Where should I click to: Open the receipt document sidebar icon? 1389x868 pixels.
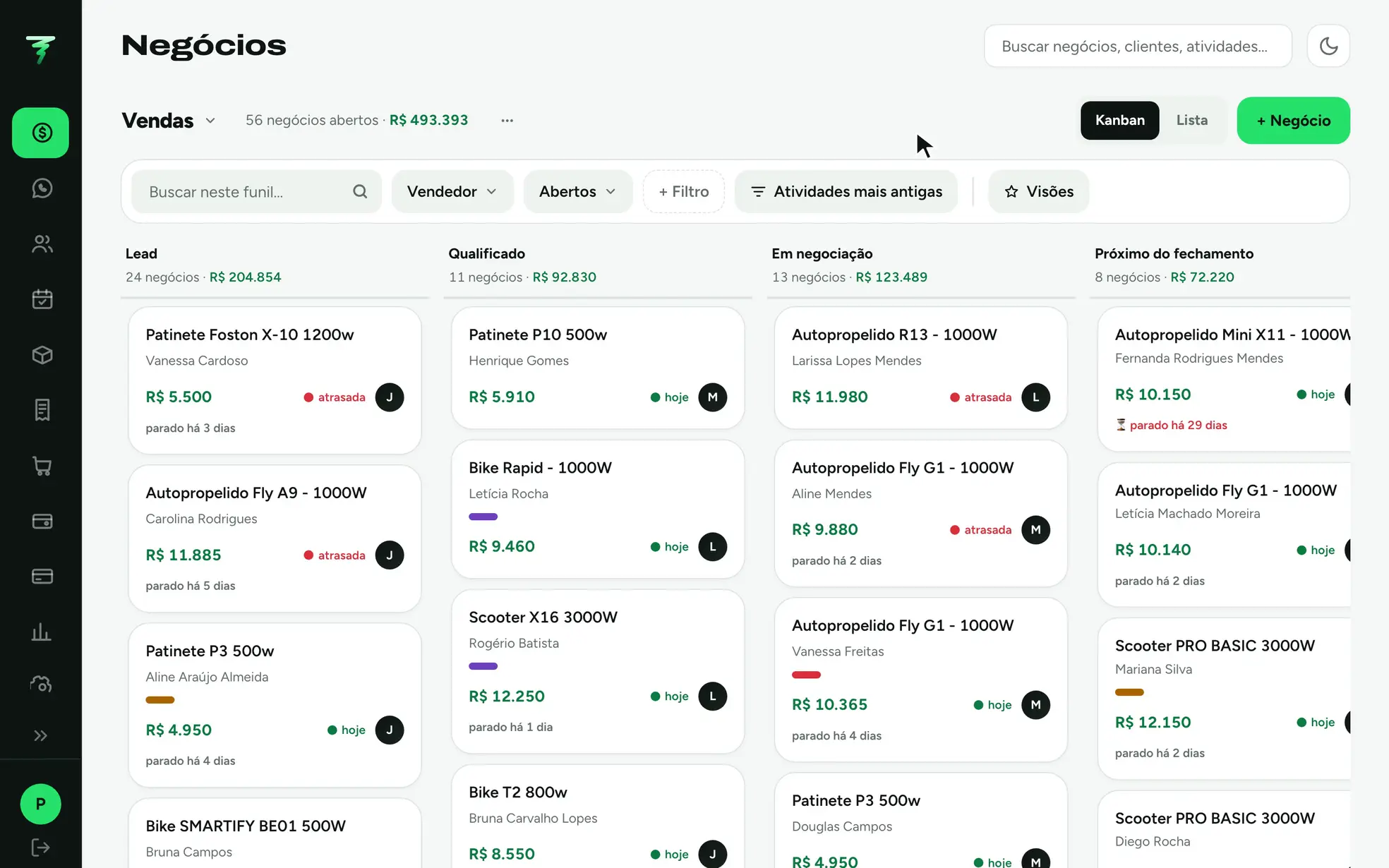pyautogui.click(x=42, y=410)
